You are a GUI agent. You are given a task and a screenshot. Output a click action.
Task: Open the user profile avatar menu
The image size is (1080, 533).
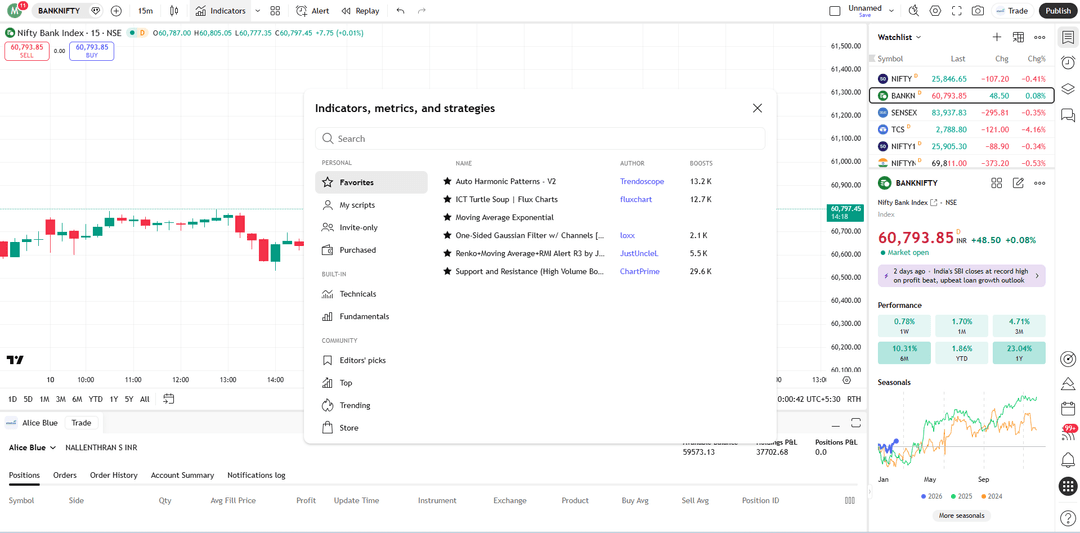point(15,10)
